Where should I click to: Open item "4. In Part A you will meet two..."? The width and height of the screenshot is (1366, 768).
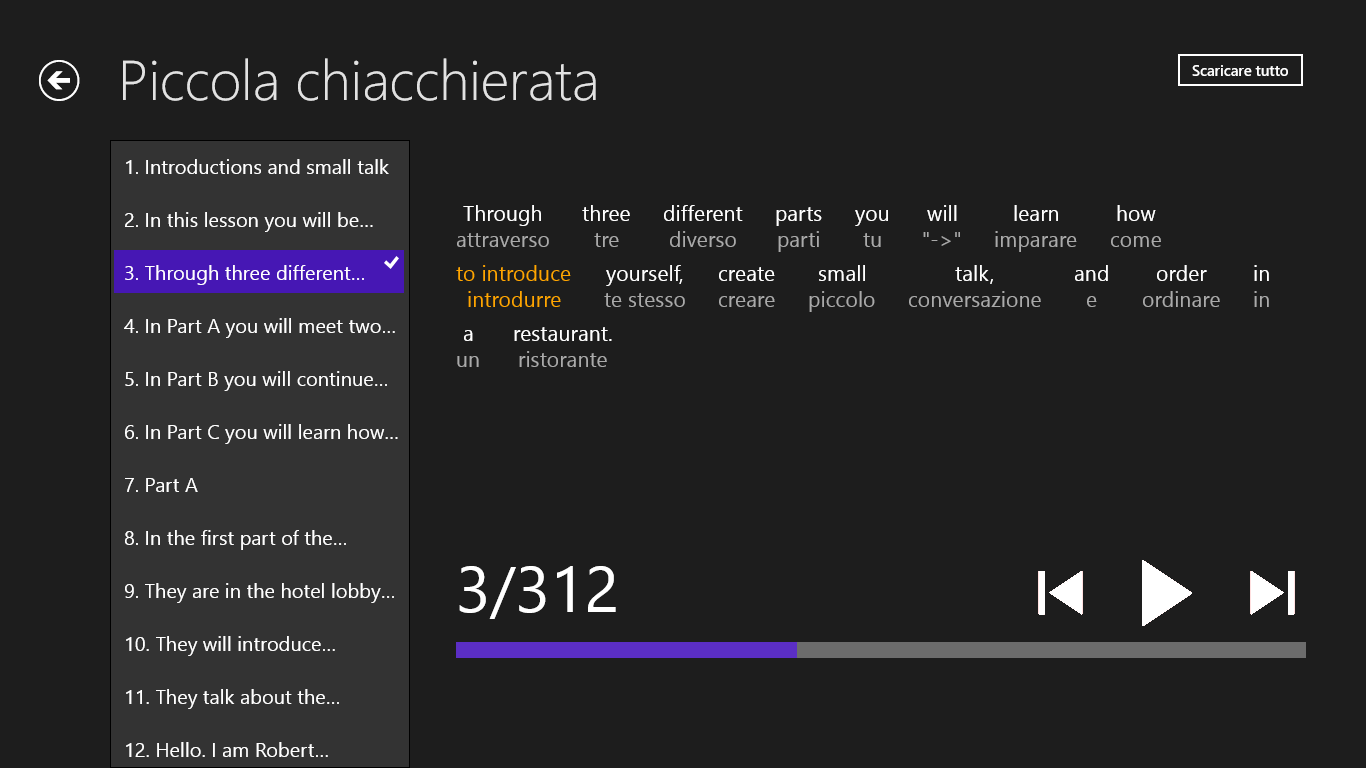click(260, 326)
